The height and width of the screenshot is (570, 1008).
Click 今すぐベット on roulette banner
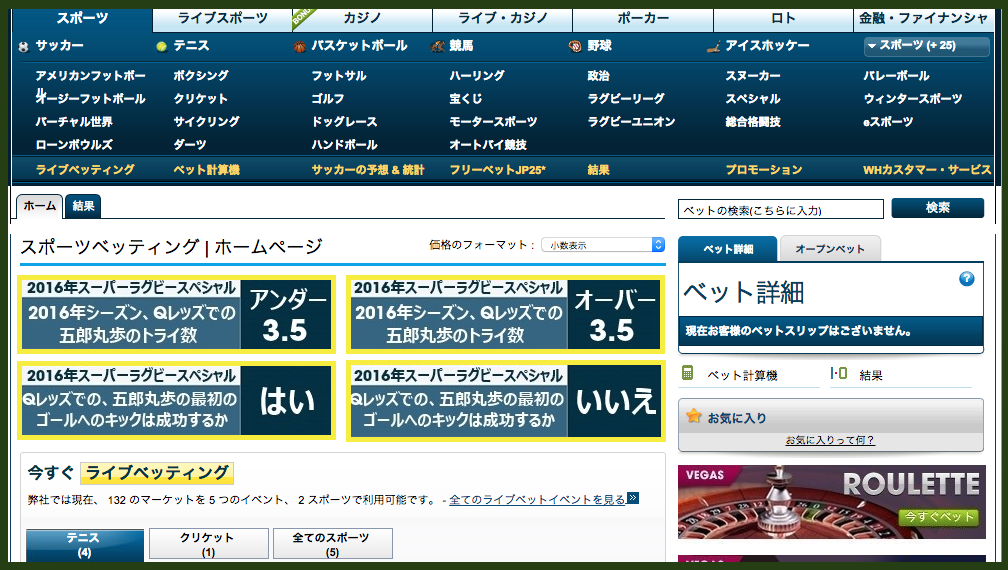tap(939, 517)
